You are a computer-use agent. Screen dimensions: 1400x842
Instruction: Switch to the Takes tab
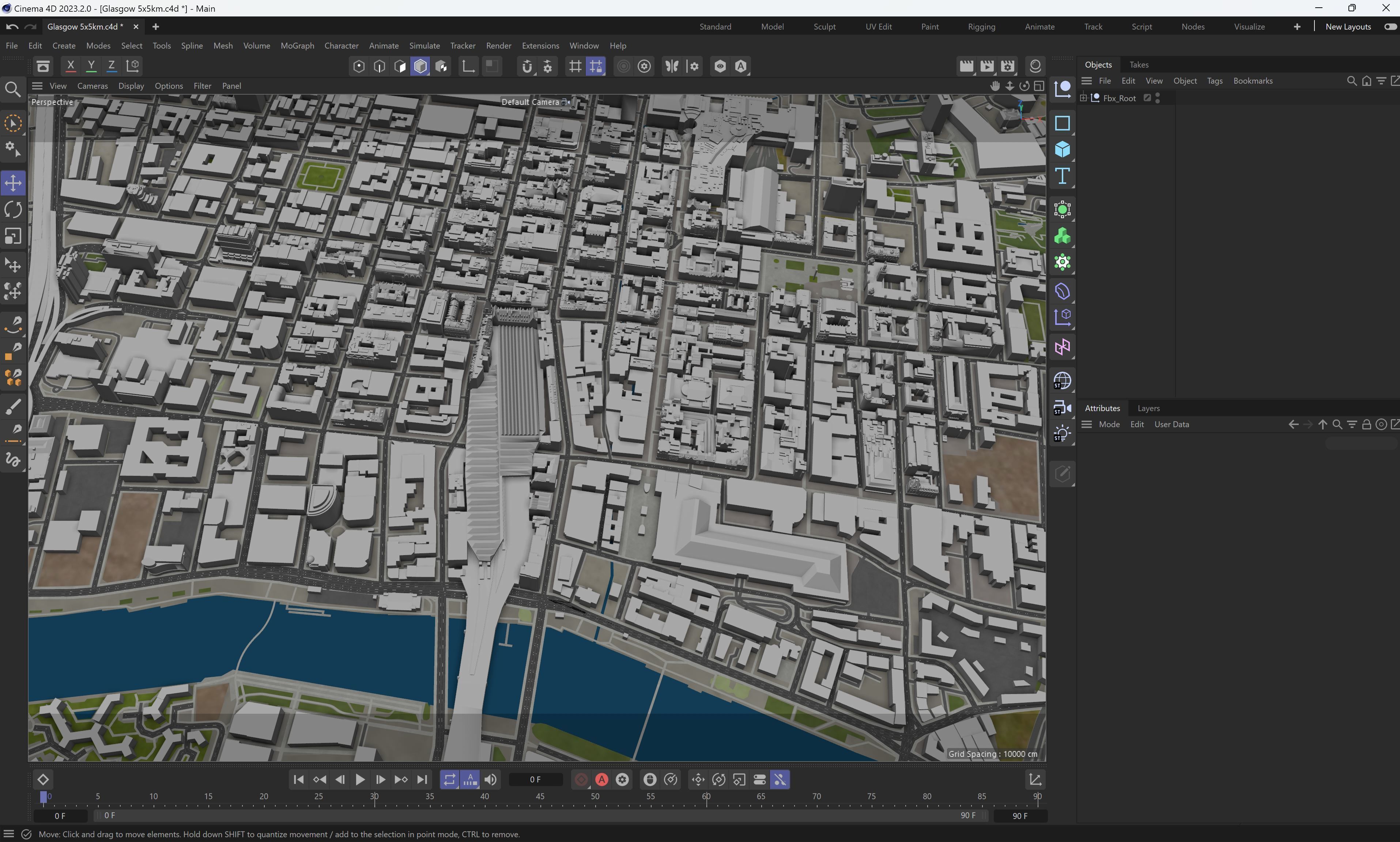coord(1138,65)
